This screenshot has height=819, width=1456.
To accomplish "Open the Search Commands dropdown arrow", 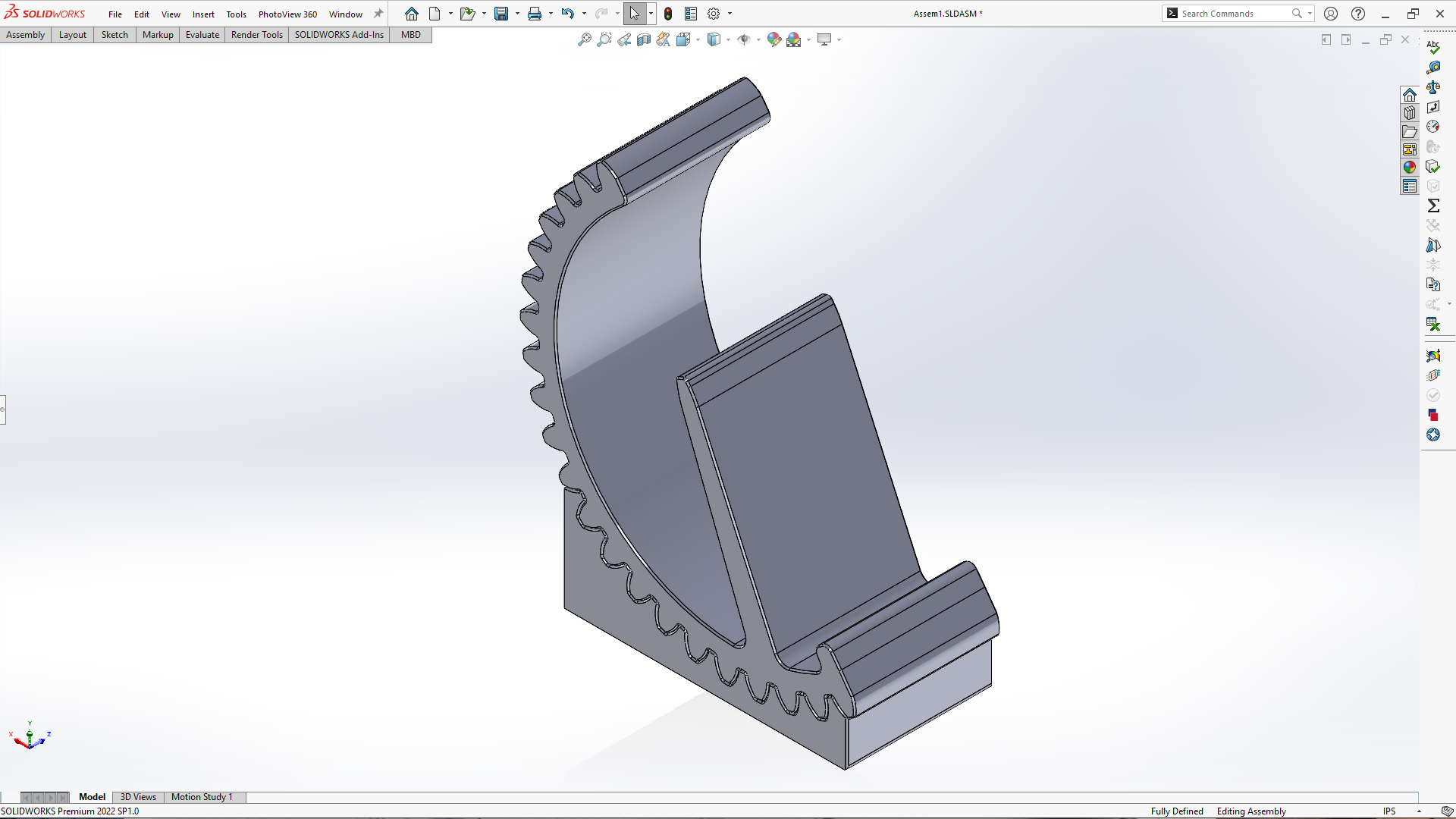I will 1310,14.
